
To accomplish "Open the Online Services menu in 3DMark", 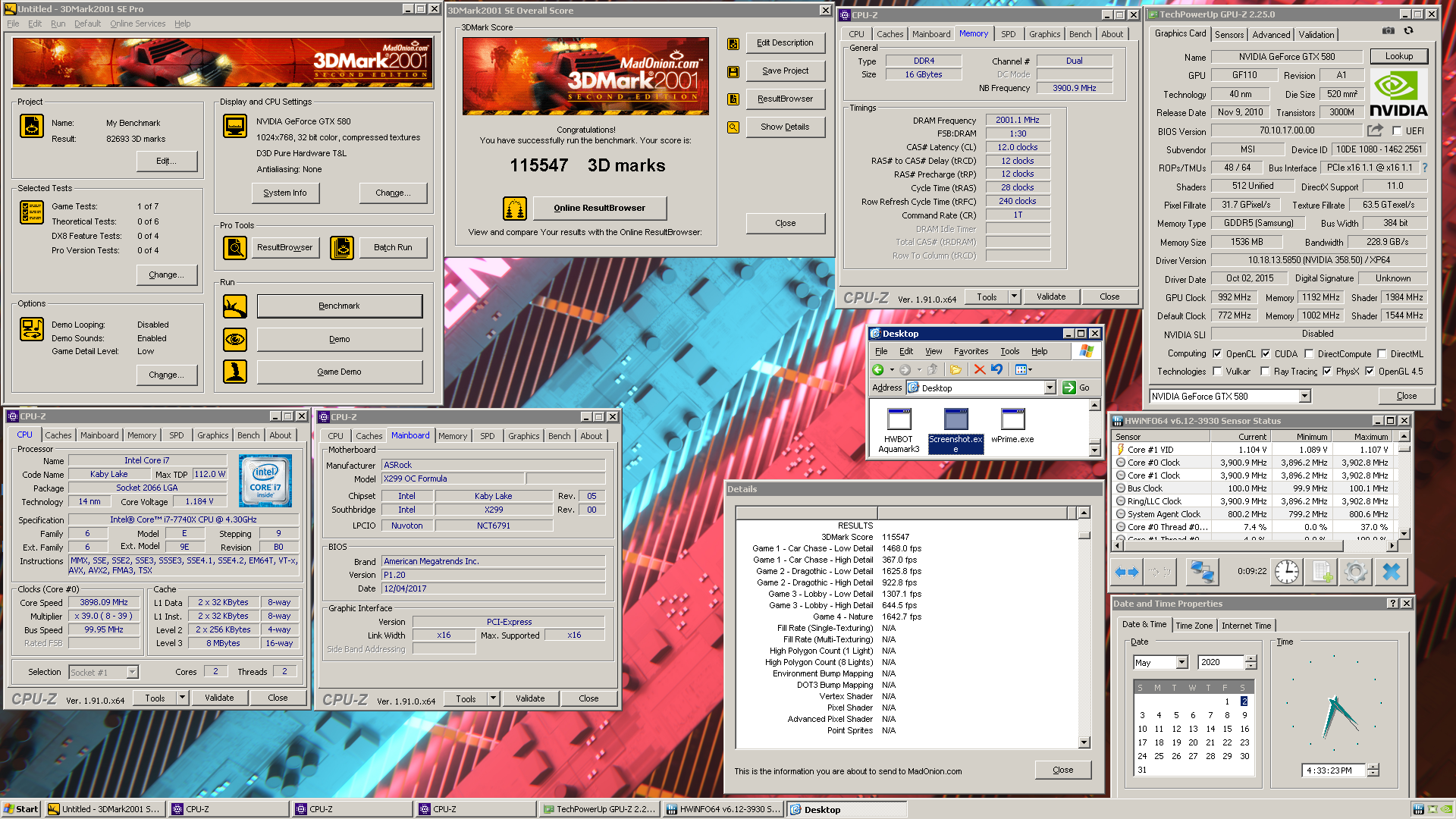I will [137, 24].
